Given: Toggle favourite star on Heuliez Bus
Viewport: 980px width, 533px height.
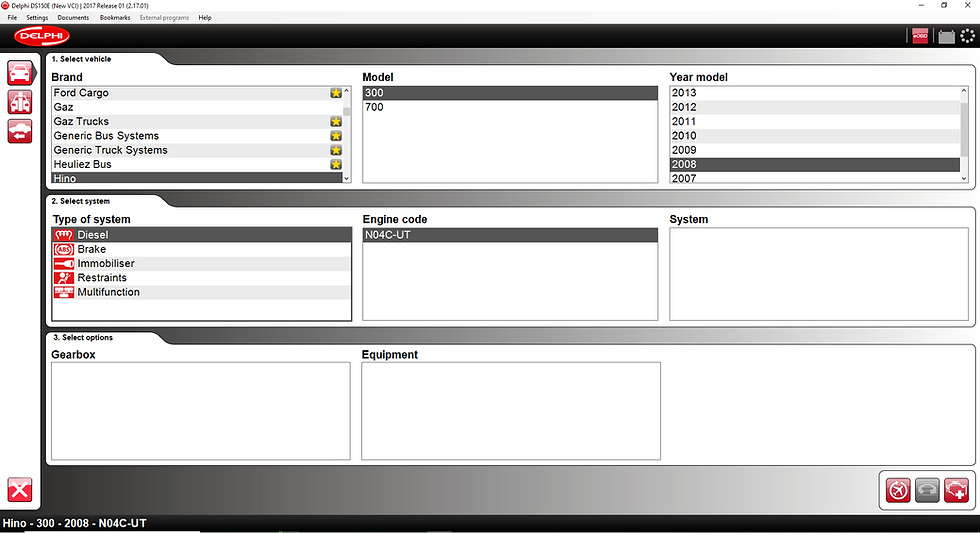Looking at the screenshot, I should [x=336, y=165].
